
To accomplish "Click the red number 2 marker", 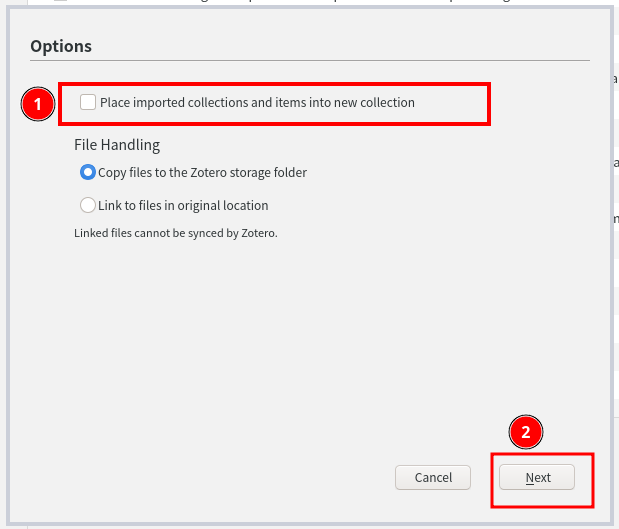I will tap(526, 431).
